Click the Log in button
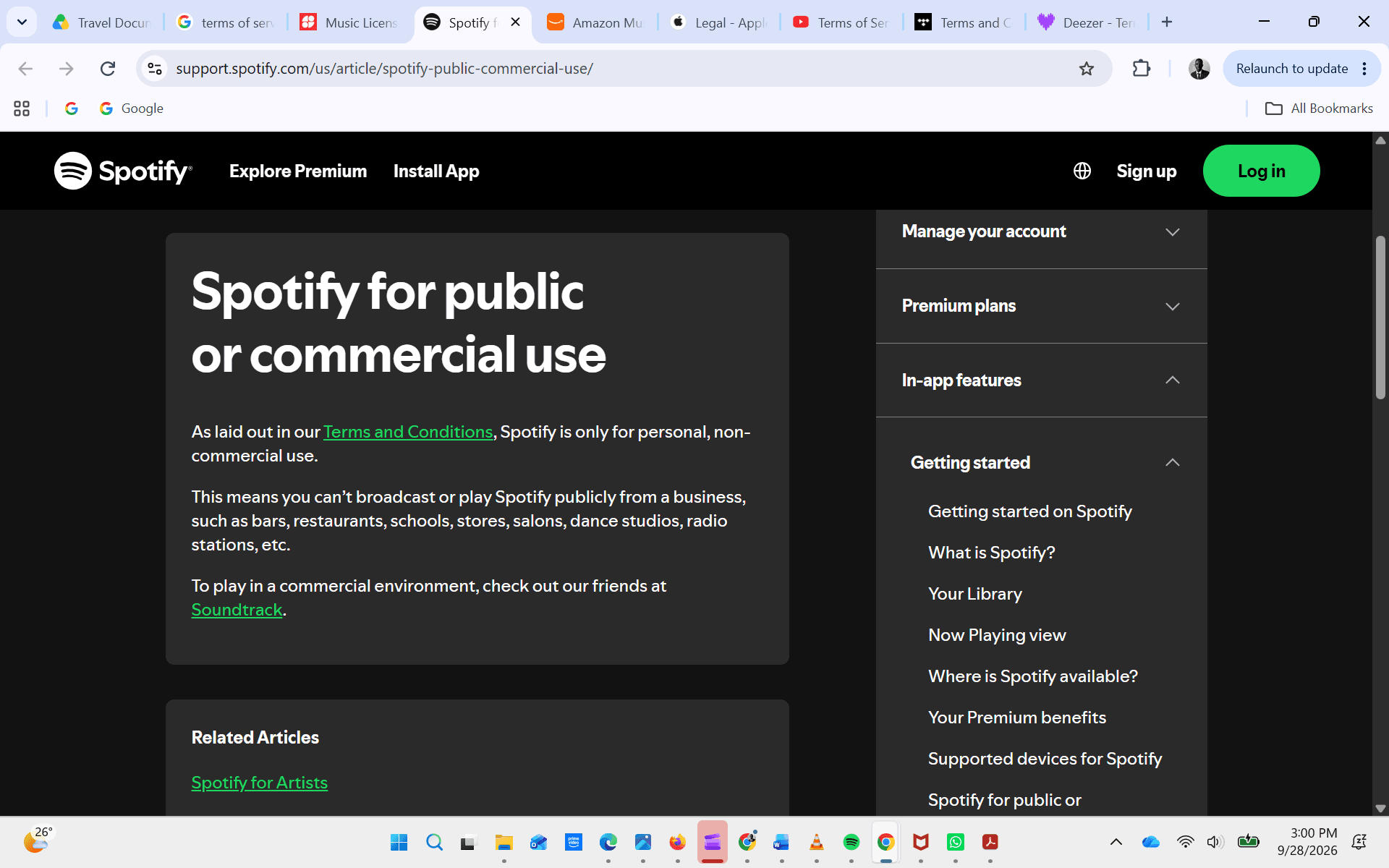The image size is (1389, 868). pos(1261,171)
